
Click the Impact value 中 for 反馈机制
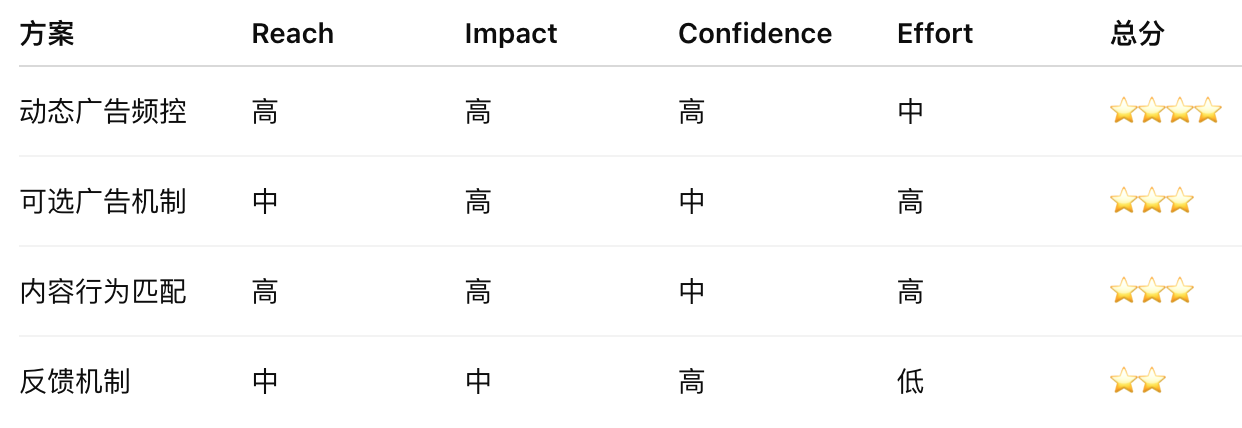(478, 381)
